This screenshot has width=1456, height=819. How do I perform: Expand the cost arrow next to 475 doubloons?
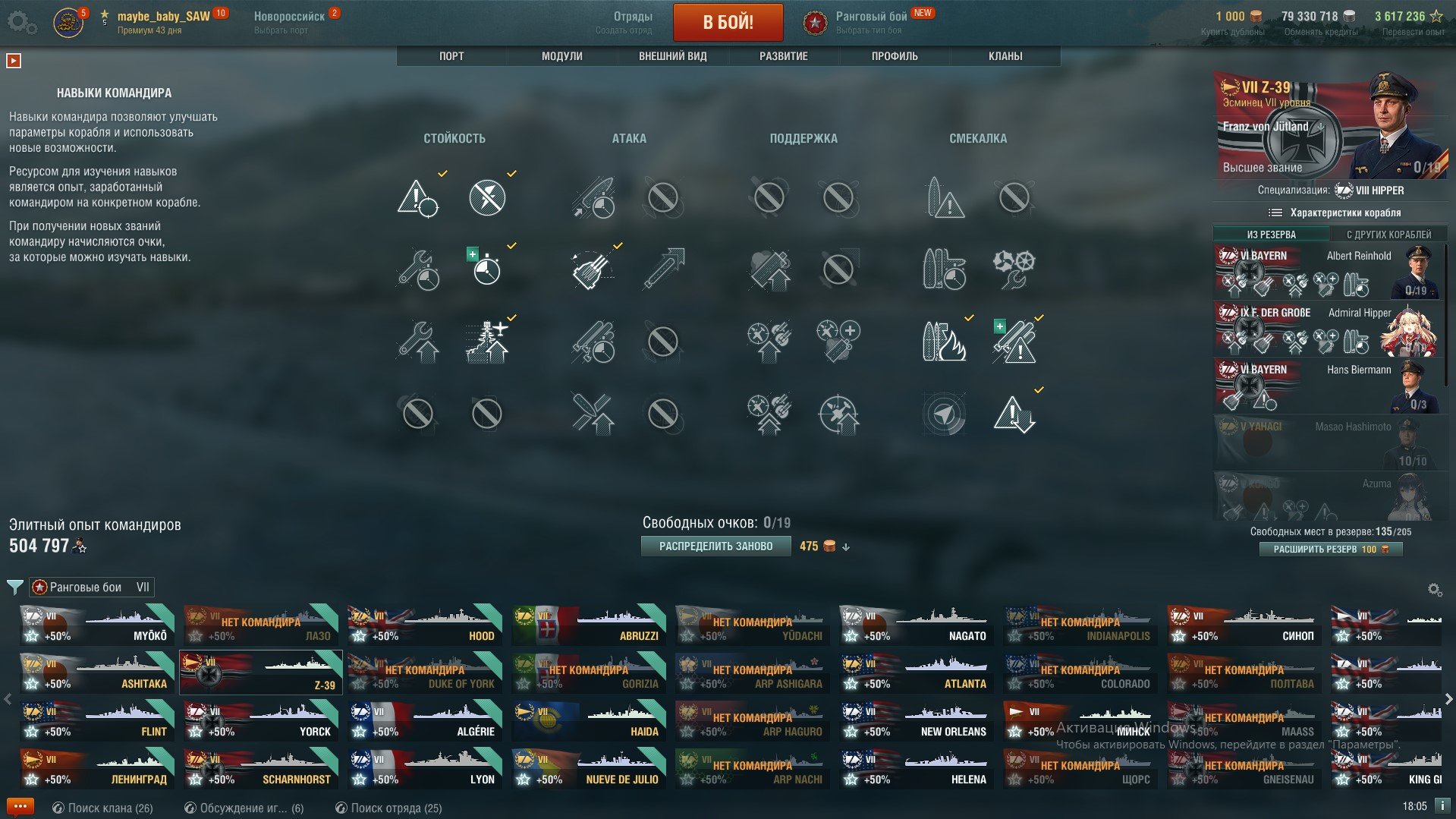tap(846, 547)
